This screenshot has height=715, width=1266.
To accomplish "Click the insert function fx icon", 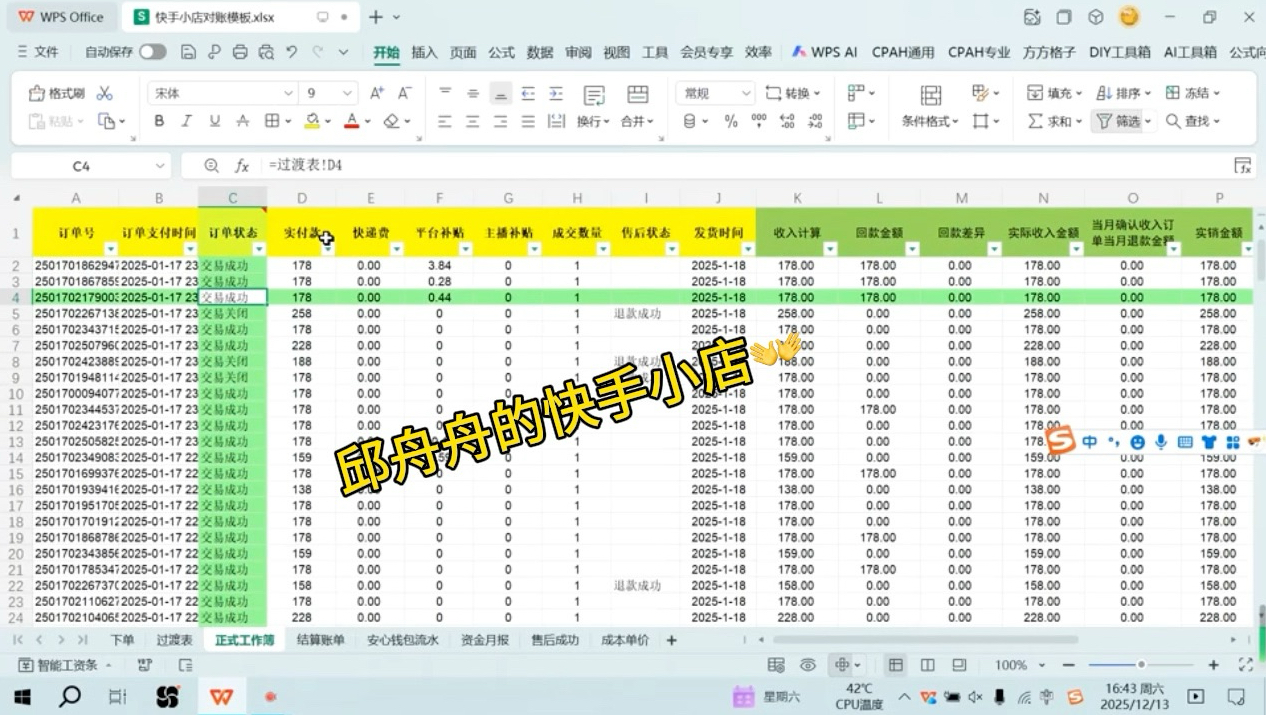I will click(242, 165).
